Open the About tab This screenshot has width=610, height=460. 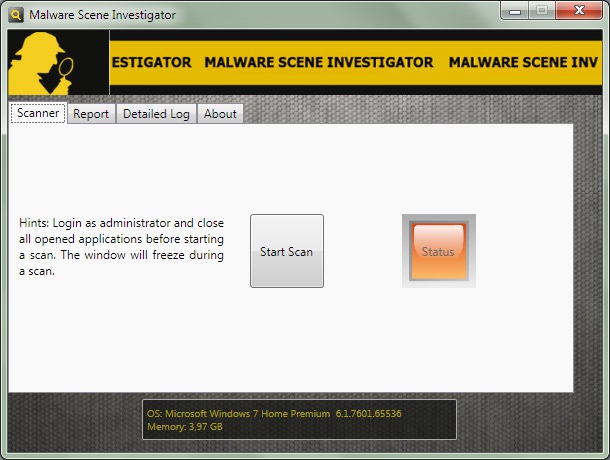(220, 114)
